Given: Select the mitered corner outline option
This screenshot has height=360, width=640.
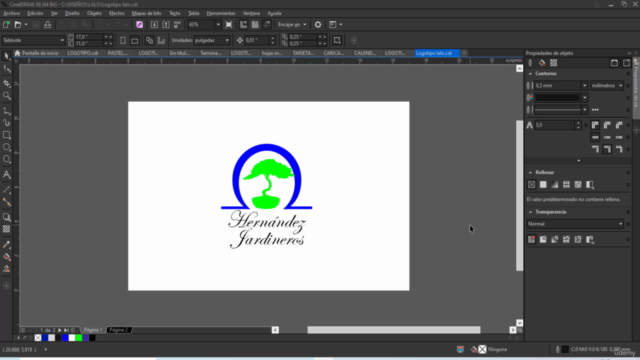Looking at the screenshot, I should (595, 125).
